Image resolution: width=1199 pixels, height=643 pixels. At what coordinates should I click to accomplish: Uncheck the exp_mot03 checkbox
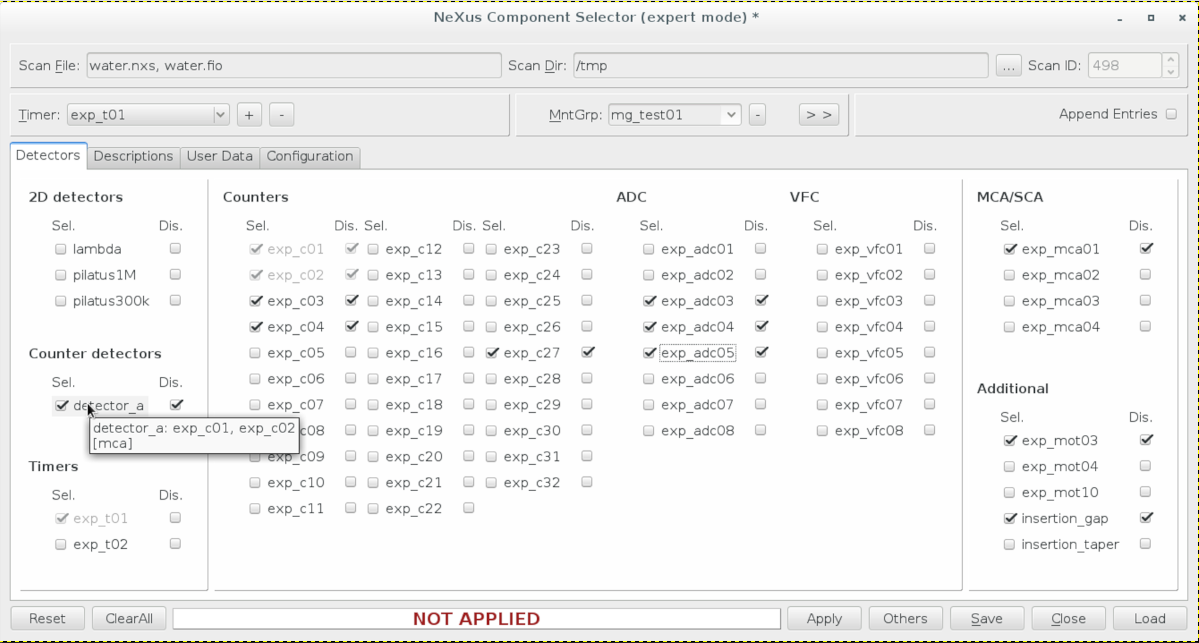click(1011, 440)
